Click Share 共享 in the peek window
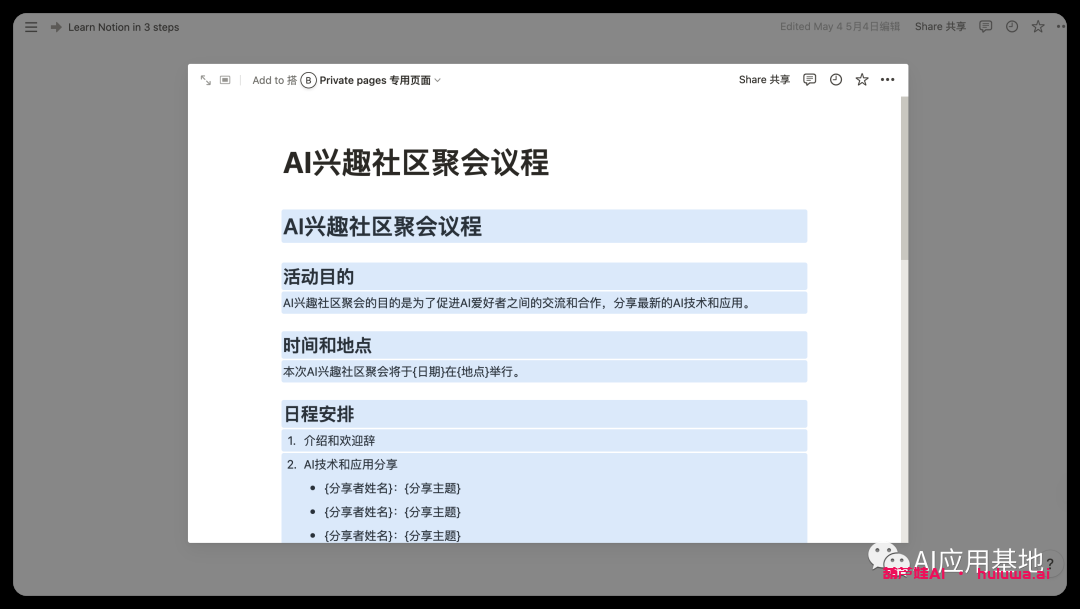Image resolution: width=1080 pixels, height=609 pixels. click(764, 80)
